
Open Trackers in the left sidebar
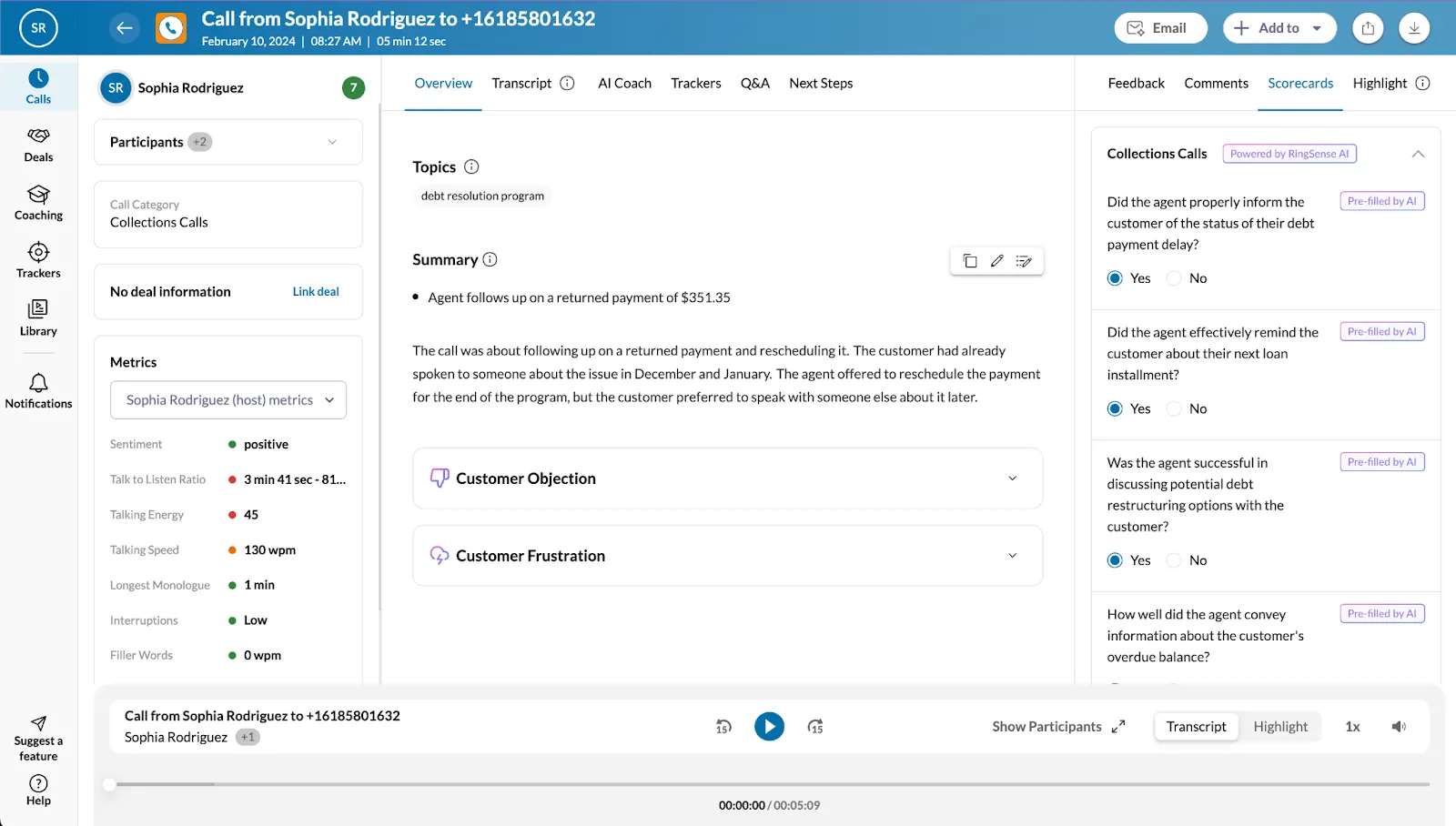38,260
